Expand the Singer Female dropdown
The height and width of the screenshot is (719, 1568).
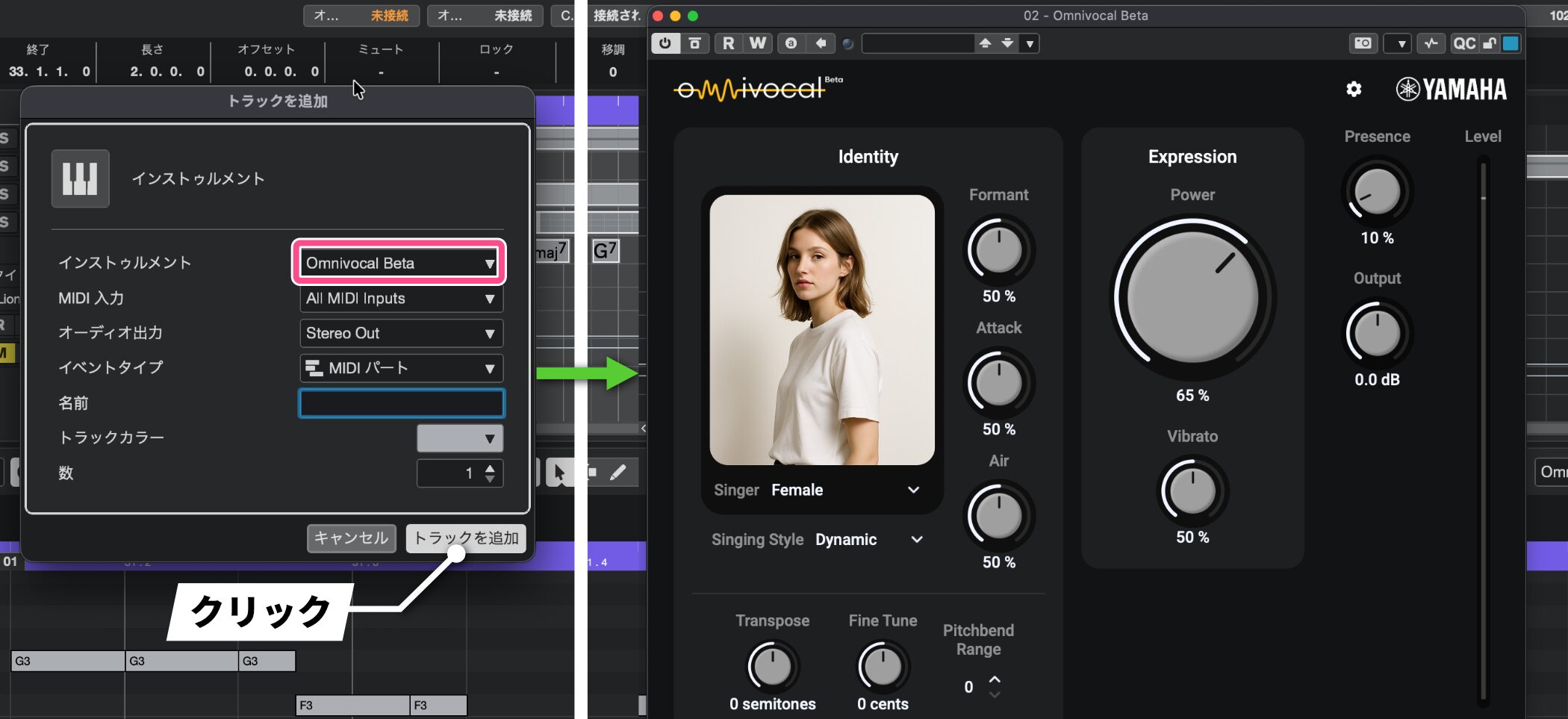tap(912, 490)
